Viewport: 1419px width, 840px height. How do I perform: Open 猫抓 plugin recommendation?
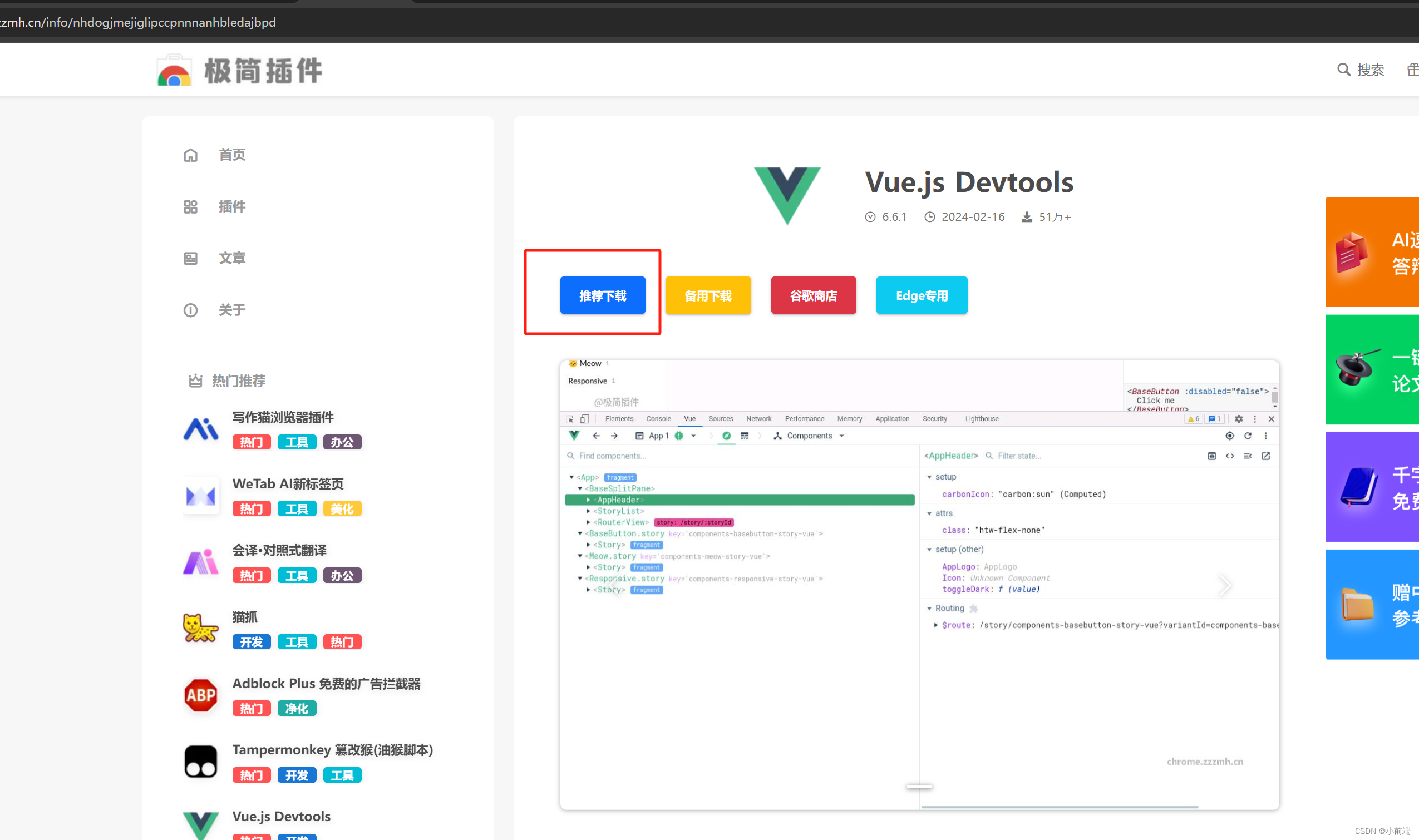245,617
